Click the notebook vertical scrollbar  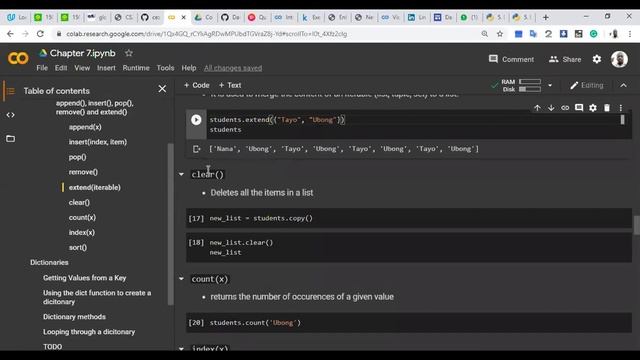(x=636, y=225)
